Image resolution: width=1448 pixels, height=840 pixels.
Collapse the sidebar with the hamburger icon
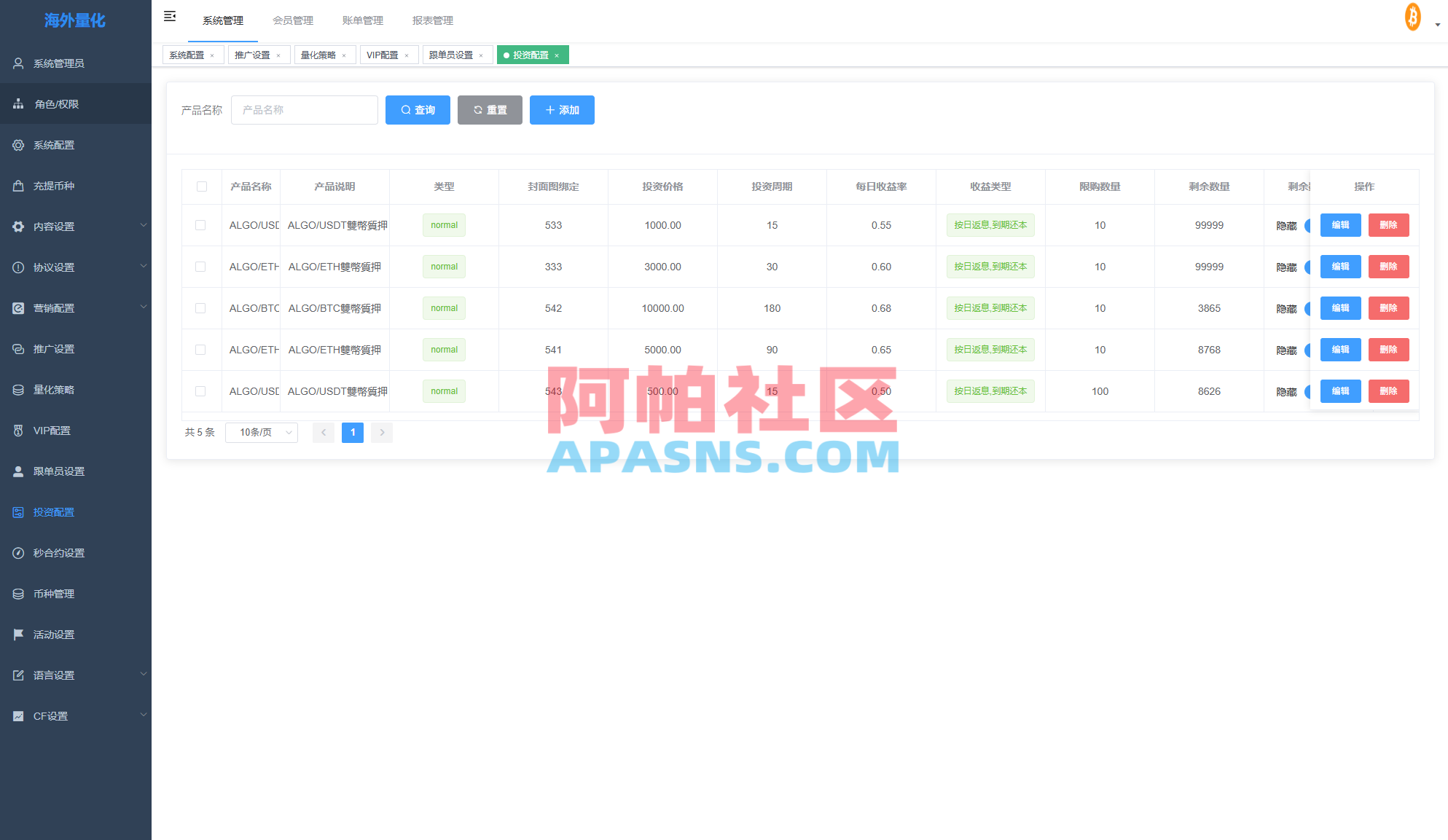pos(170,15)
